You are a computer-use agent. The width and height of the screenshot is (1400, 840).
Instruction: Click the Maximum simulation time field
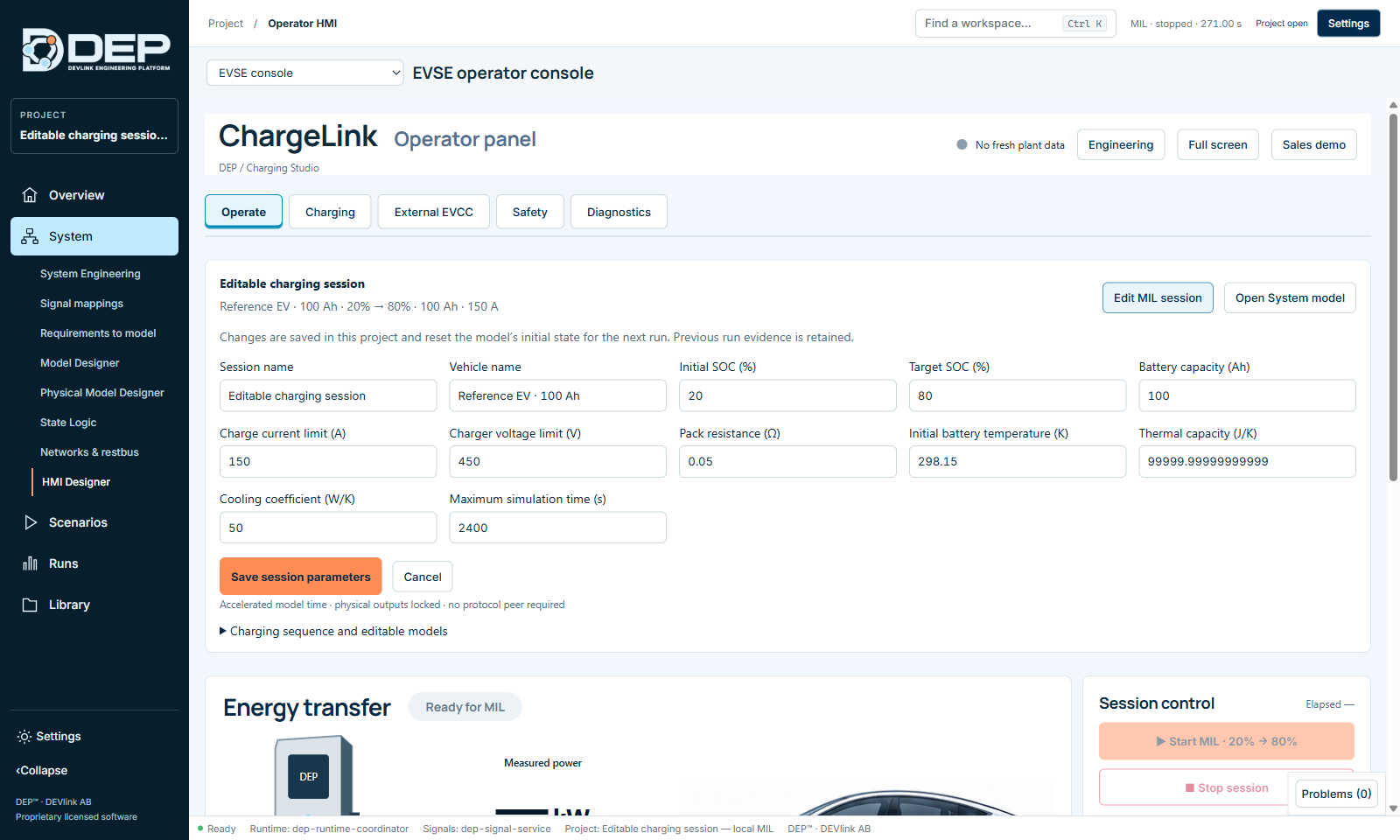coord(557,528)
